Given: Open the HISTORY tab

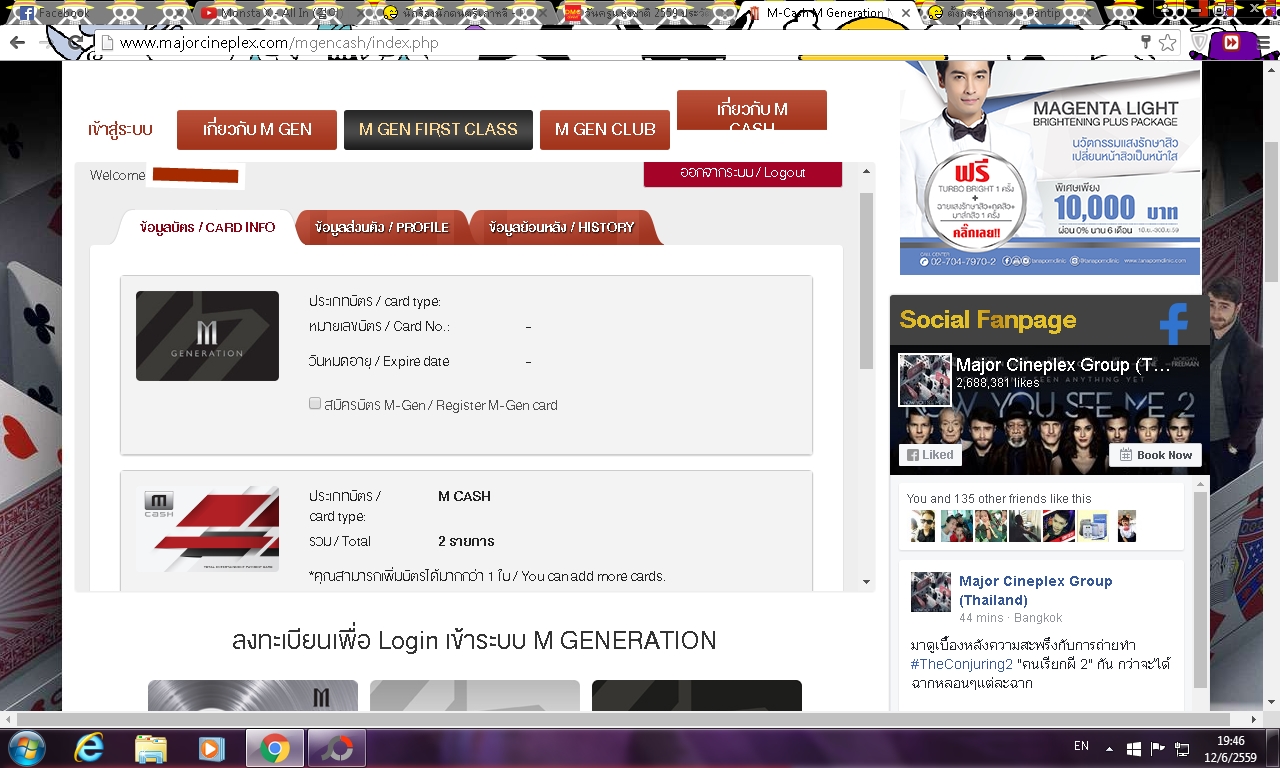Looking at the screenshot, I should click(562, 227).
